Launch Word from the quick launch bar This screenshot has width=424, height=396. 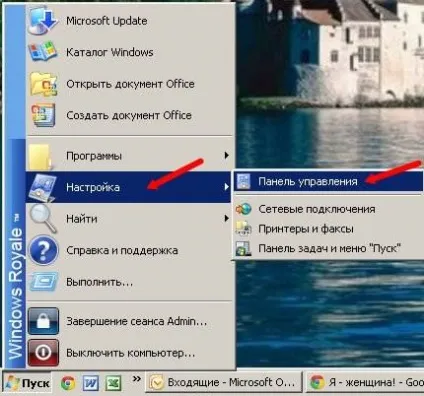point(91,383)
